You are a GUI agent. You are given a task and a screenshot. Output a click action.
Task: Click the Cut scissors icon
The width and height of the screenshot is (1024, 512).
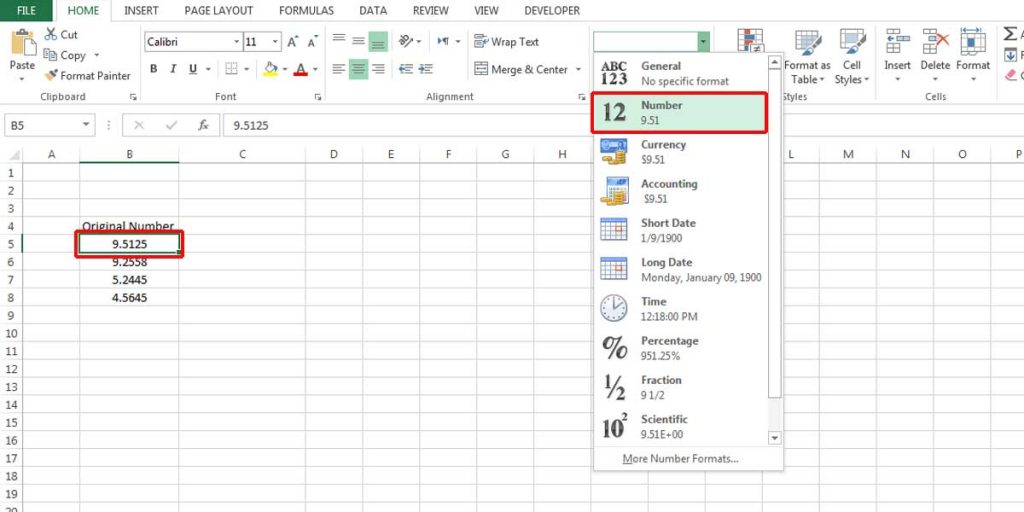pos(51,34)
